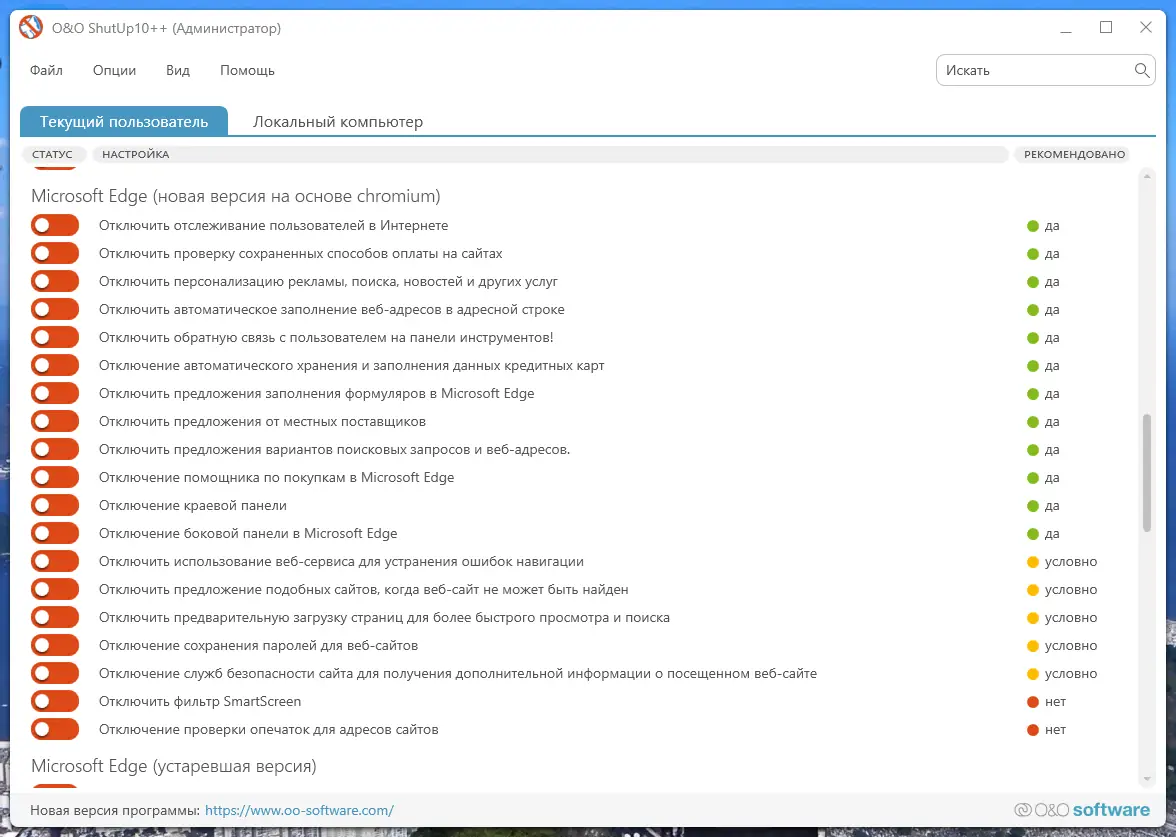Toggle password saving for websites switch
Viewport: 1176px width, 837px height.
coord(55,645)
